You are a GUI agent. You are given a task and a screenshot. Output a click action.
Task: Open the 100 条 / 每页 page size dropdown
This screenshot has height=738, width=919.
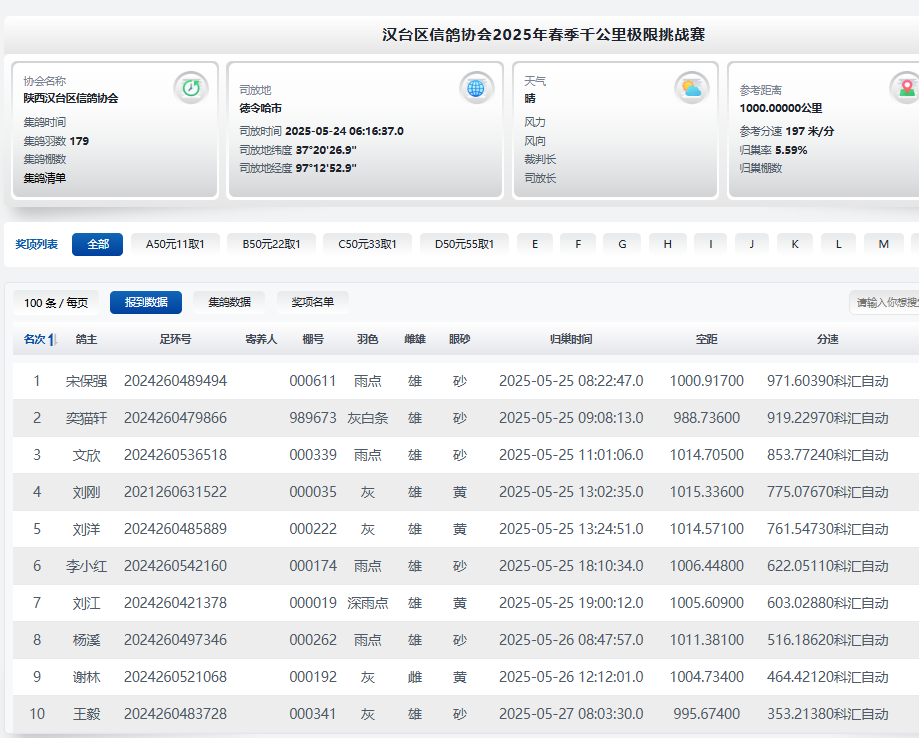point(56,302)
